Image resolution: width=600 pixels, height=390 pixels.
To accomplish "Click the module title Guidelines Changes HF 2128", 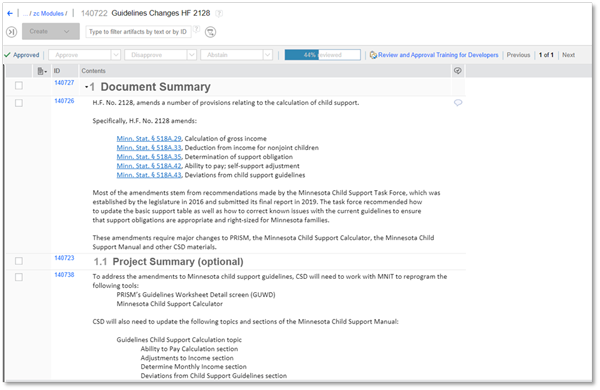I will pos(161,13).
